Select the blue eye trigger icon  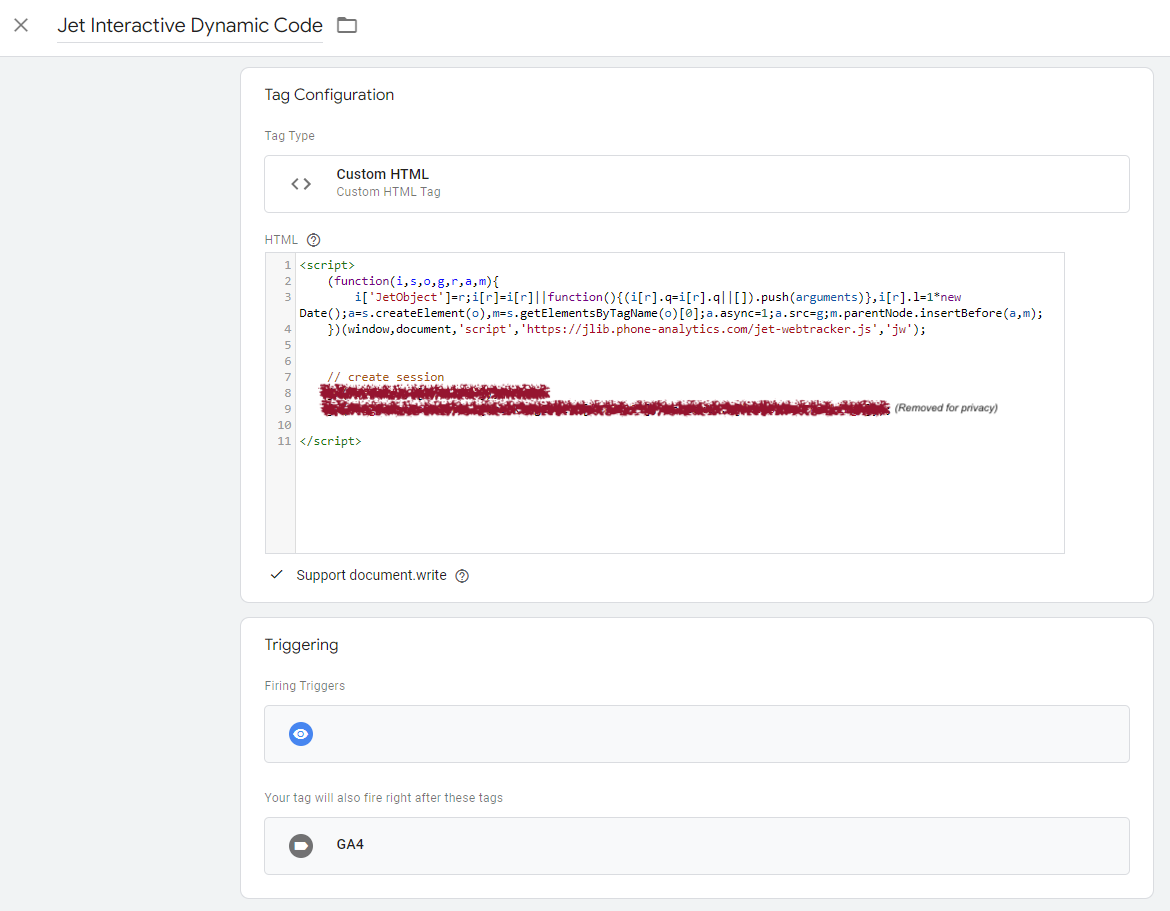click(301, 734)
